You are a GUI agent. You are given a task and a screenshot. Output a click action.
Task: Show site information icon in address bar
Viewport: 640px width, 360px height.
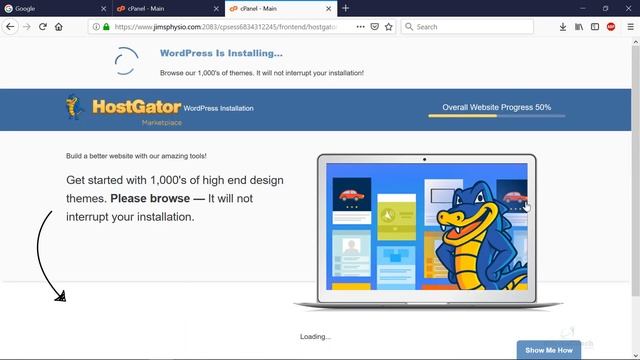click(x=96, y=27)
